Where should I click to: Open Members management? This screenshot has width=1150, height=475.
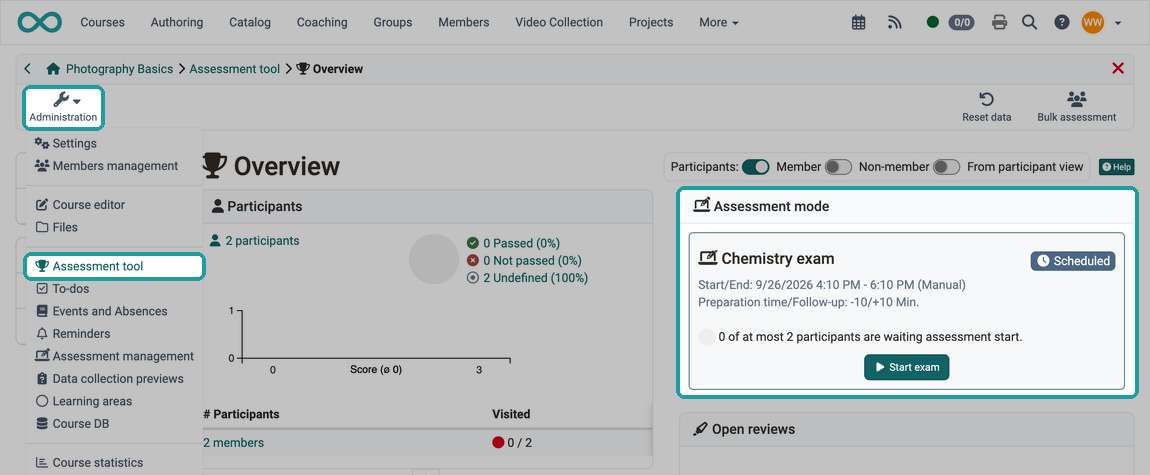pyautogui.click(x=106, y=166)
